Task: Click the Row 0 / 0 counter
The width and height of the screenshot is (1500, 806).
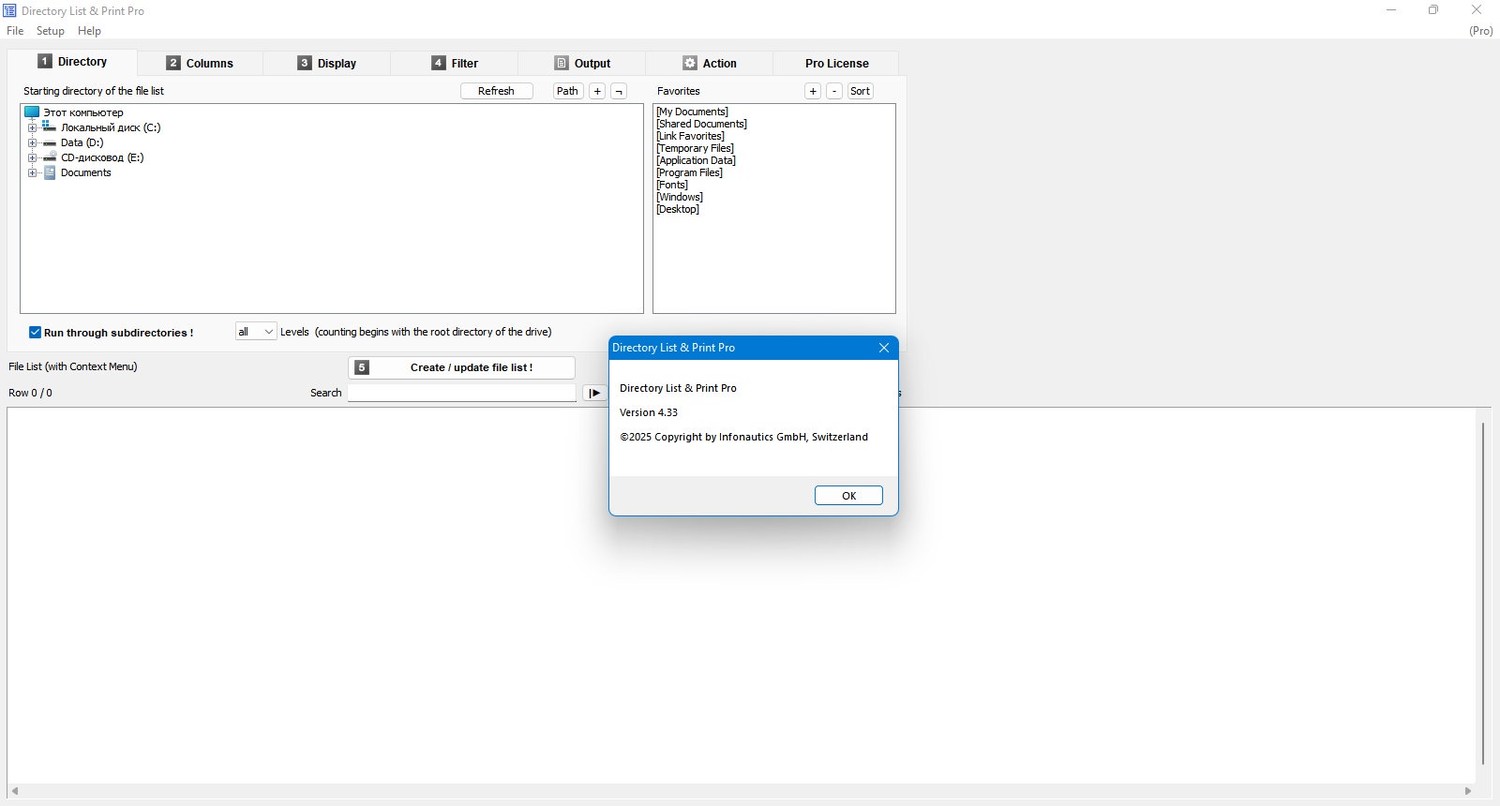Action: [30, 393]
